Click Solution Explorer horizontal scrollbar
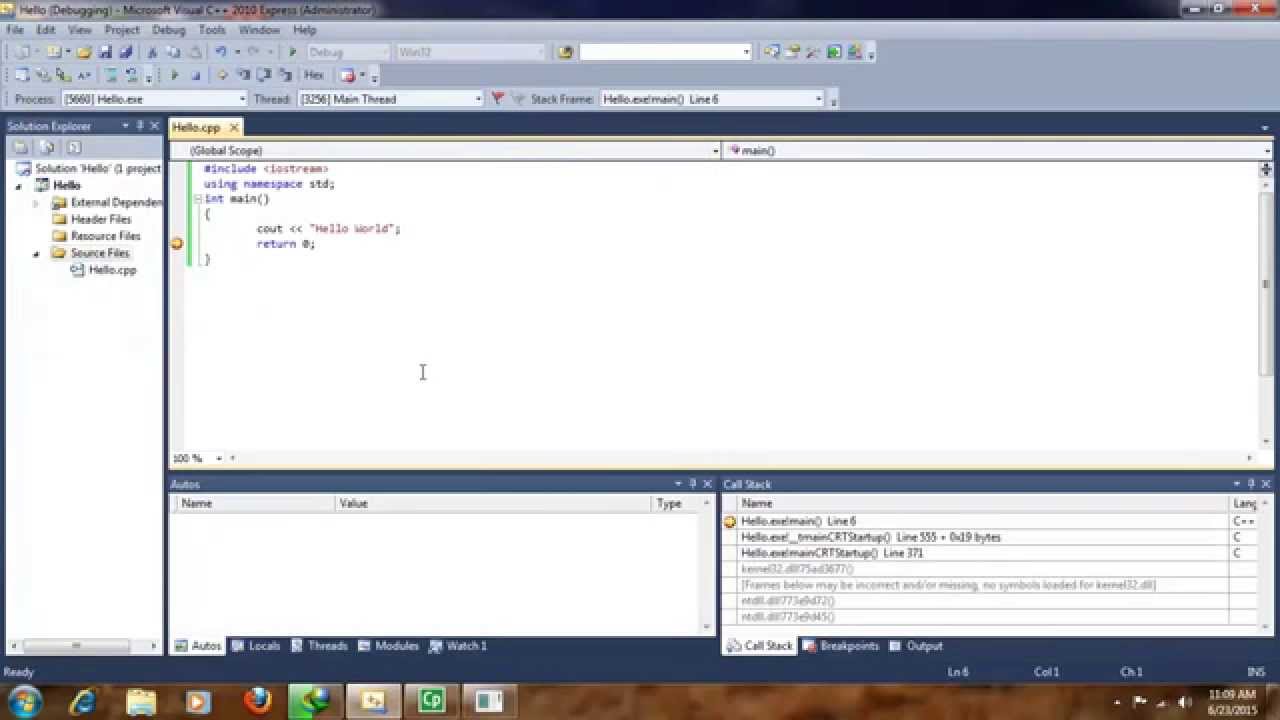Image resolution: width=1280 pixels, height=720 pixels. [75, 646]
